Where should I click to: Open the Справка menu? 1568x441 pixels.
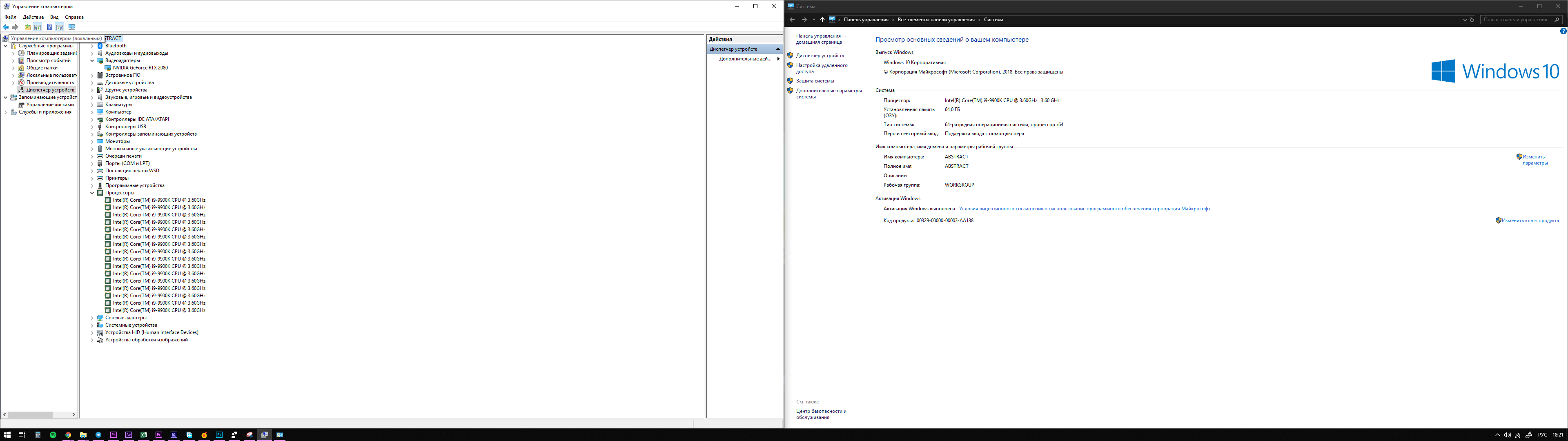point(74,17)
